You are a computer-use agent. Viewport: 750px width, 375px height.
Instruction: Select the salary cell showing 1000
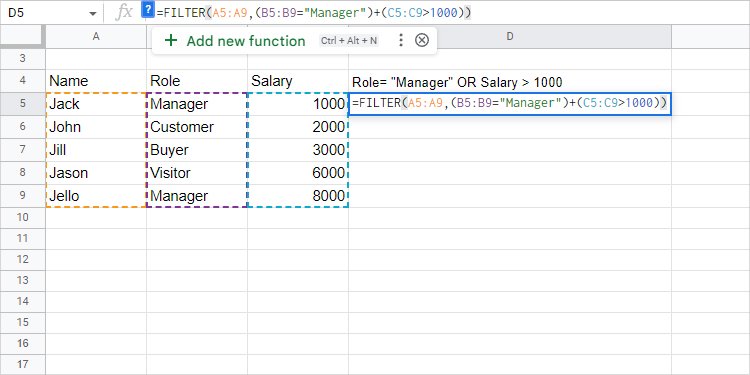click(298, 104)
